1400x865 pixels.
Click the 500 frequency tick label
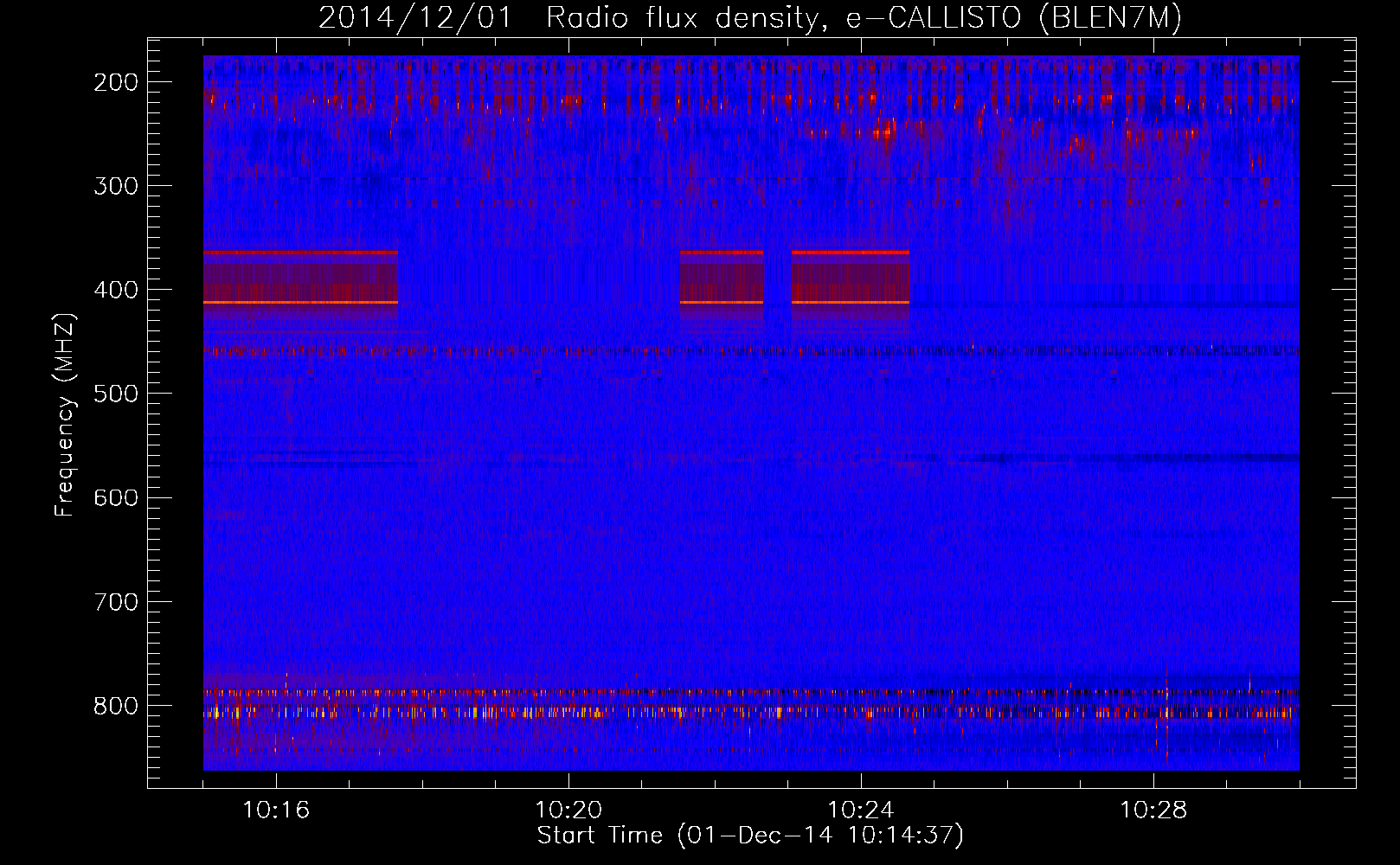click(115, 394)
